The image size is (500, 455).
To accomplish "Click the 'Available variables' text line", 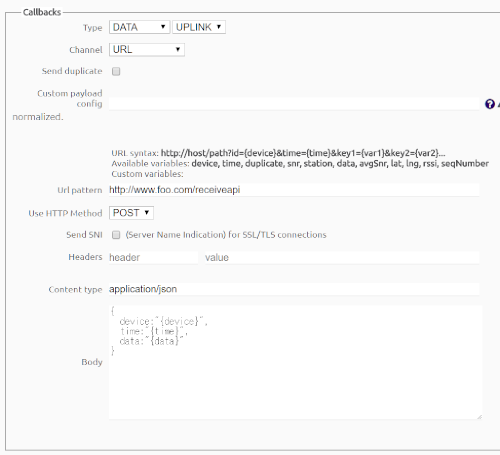I will 300,164.
